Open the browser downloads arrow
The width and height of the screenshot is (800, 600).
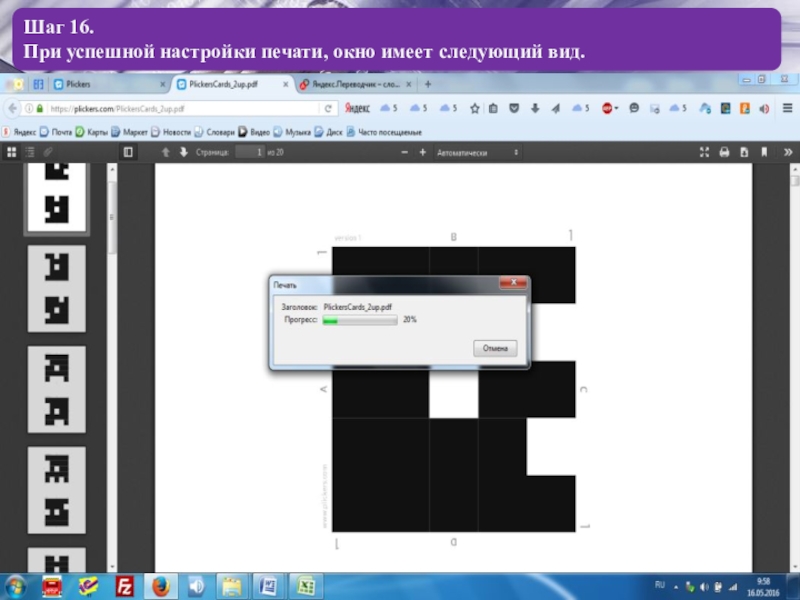535,108
